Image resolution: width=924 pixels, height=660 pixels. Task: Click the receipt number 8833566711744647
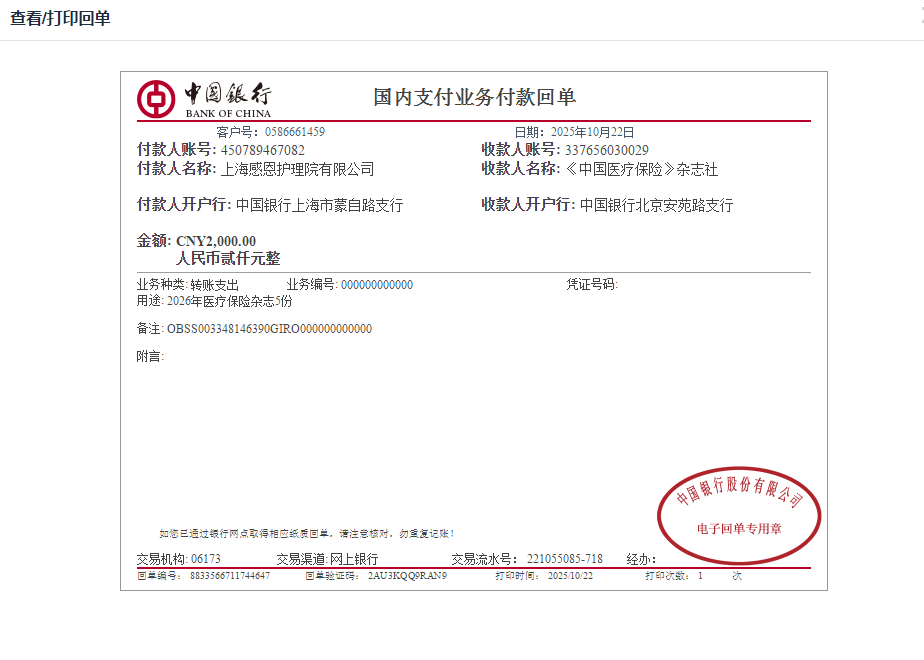click(229, 576)
